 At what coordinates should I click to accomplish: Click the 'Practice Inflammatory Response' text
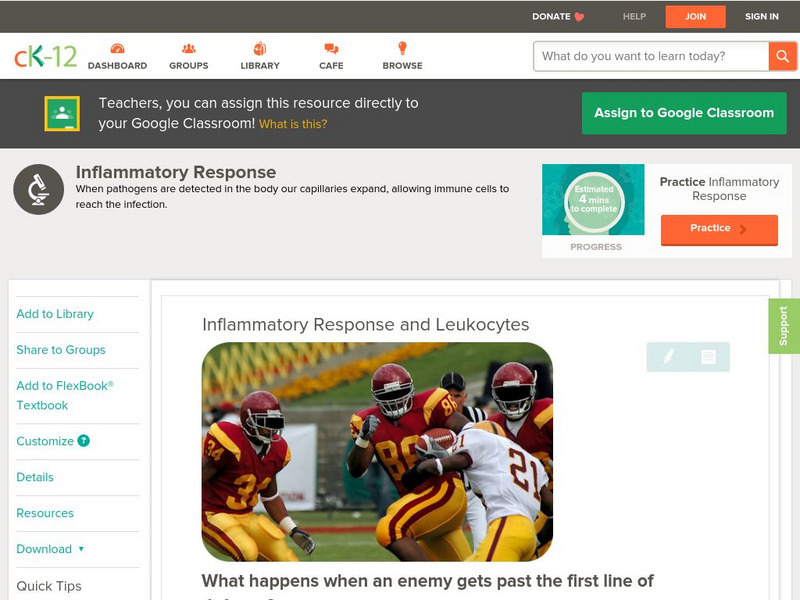pyautogui.click(x=719, y=189)
